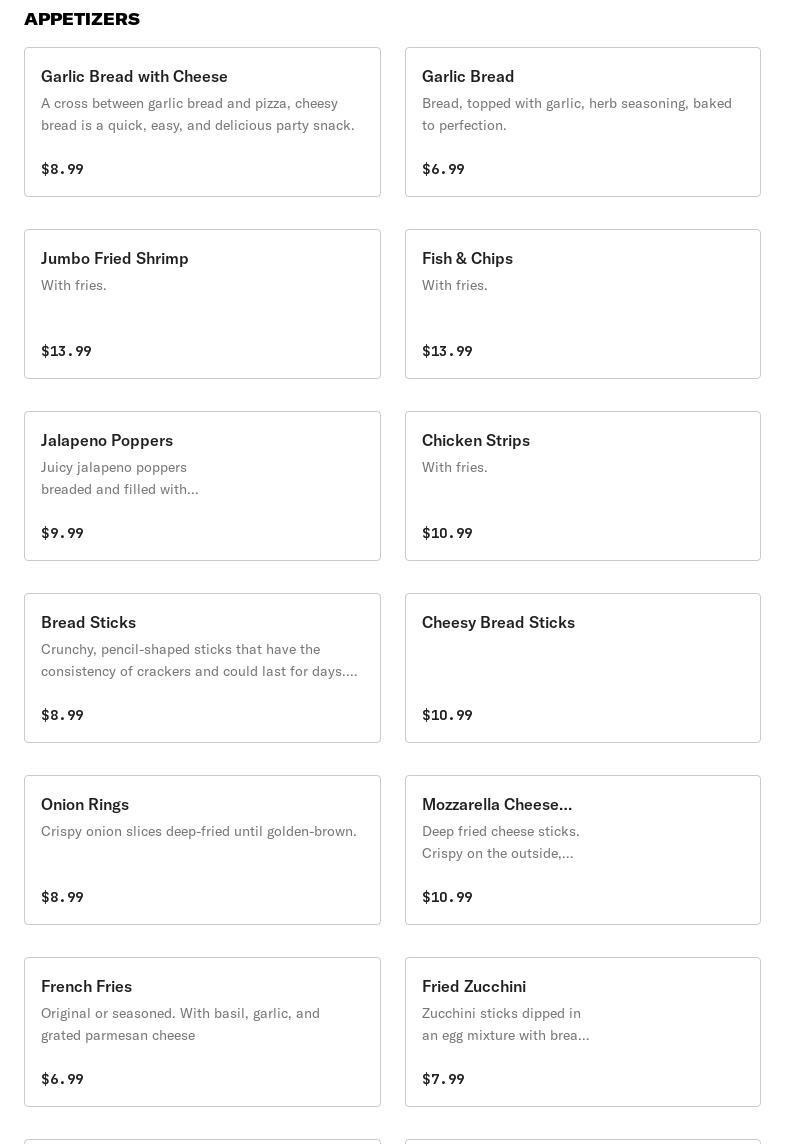Open the Fish & Chips item
The height and width of the screenshot is (1144, 785).
(x=582, y=304)
